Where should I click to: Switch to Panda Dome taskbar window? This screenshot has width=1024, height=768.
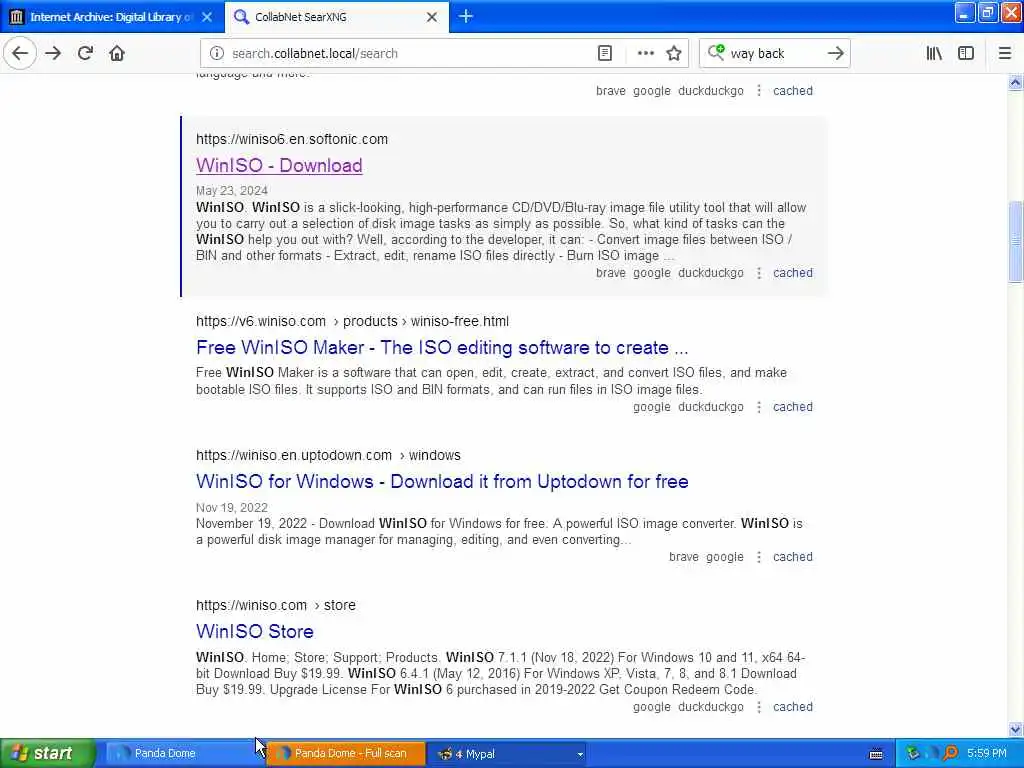[184, 754]
